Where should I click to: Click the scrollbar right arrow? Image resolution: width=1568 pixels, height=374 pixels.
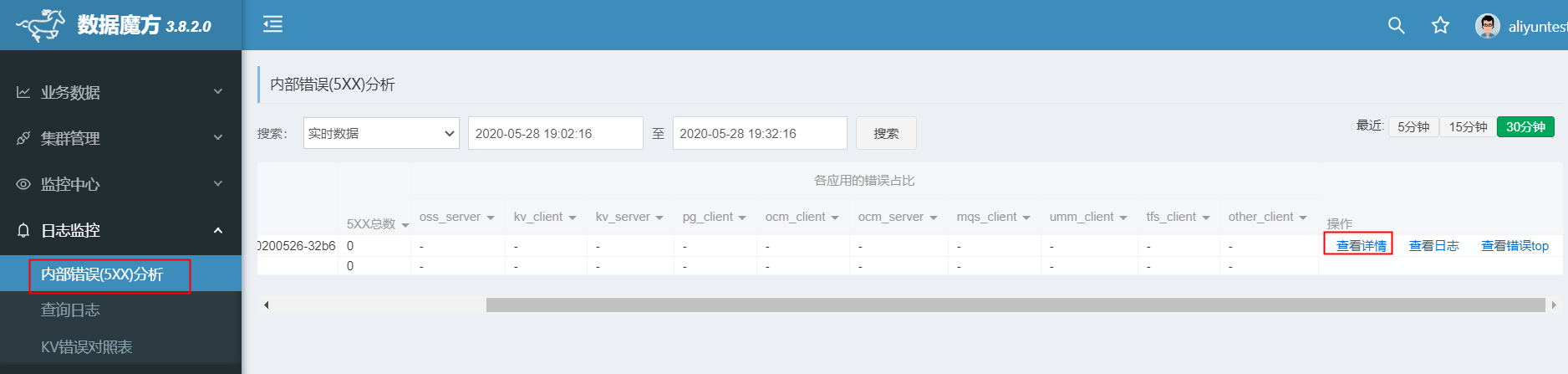pyautogui.click(x=1554, y=305)
